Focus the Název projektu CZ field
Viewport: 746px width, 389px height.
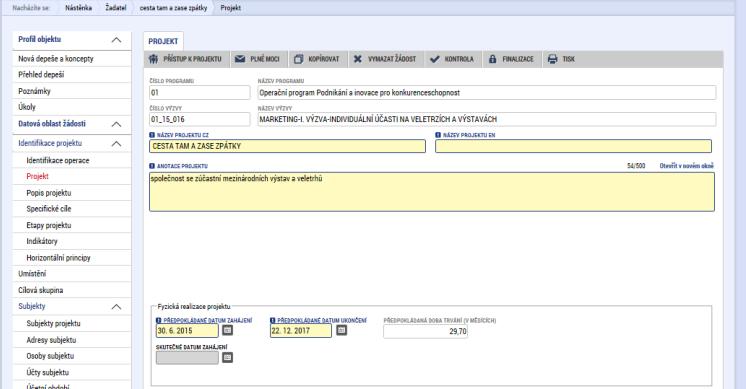pos(287,146)
